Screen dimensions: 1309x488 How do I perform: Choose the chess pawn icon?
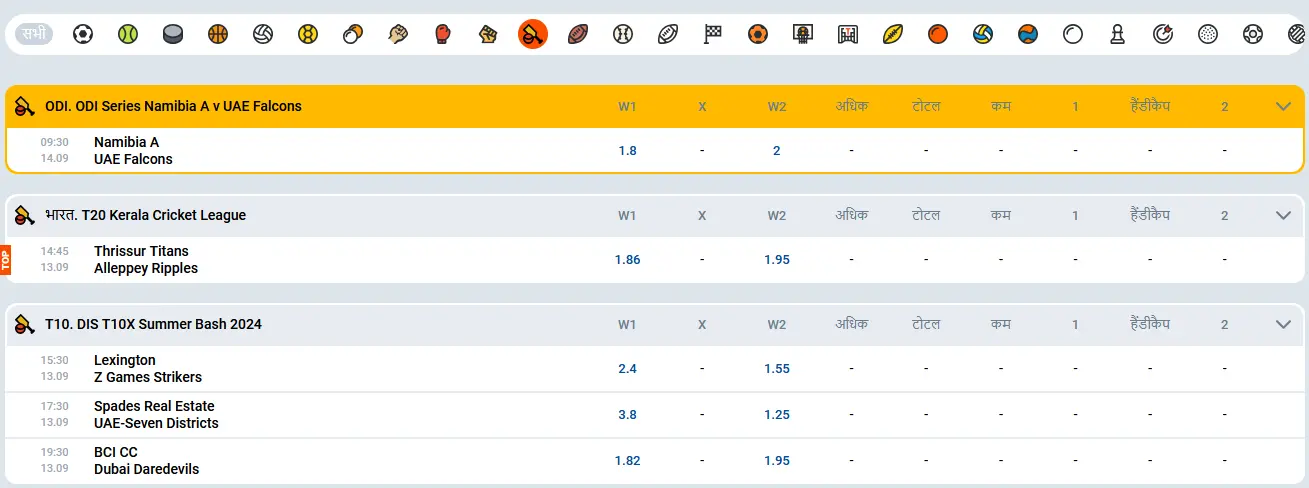click(1118, 35)
